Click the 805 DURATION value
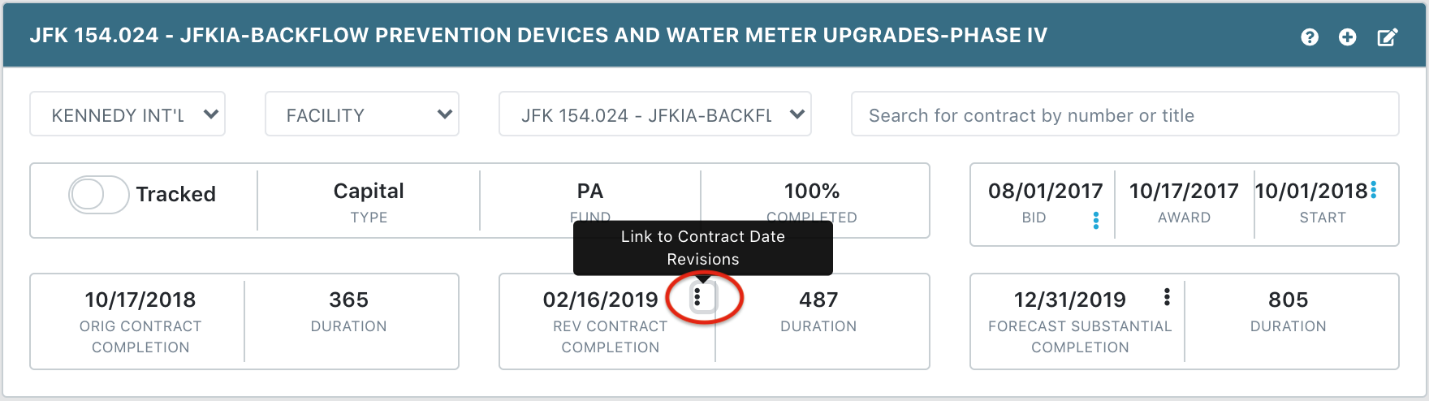 (x=1288, y=299)
